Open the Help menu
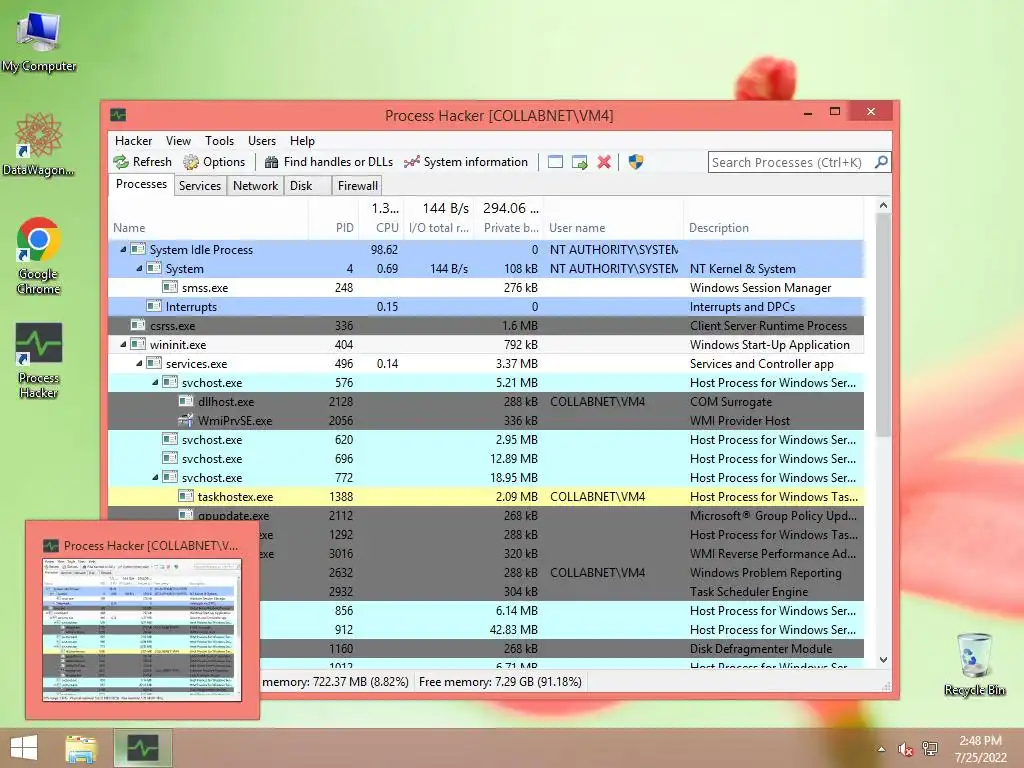 302,141
